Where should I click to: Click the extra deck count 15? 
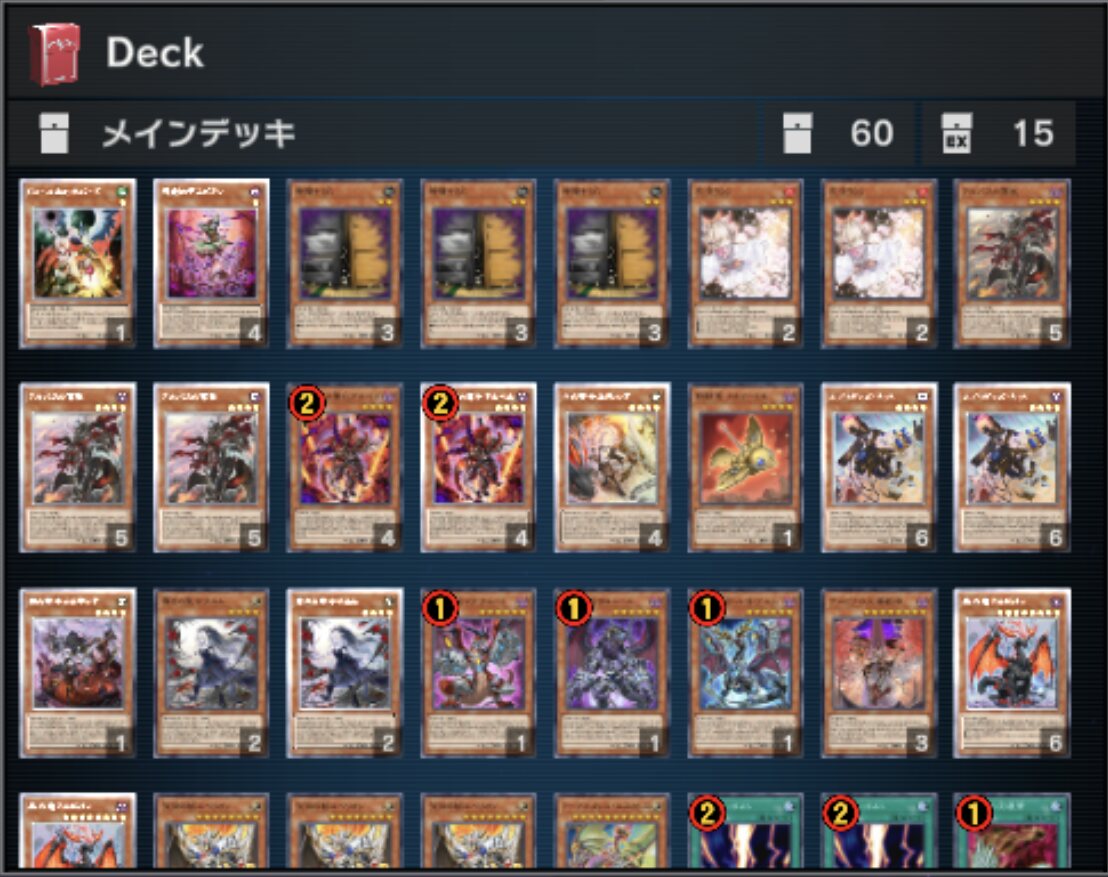point(1033,133)
